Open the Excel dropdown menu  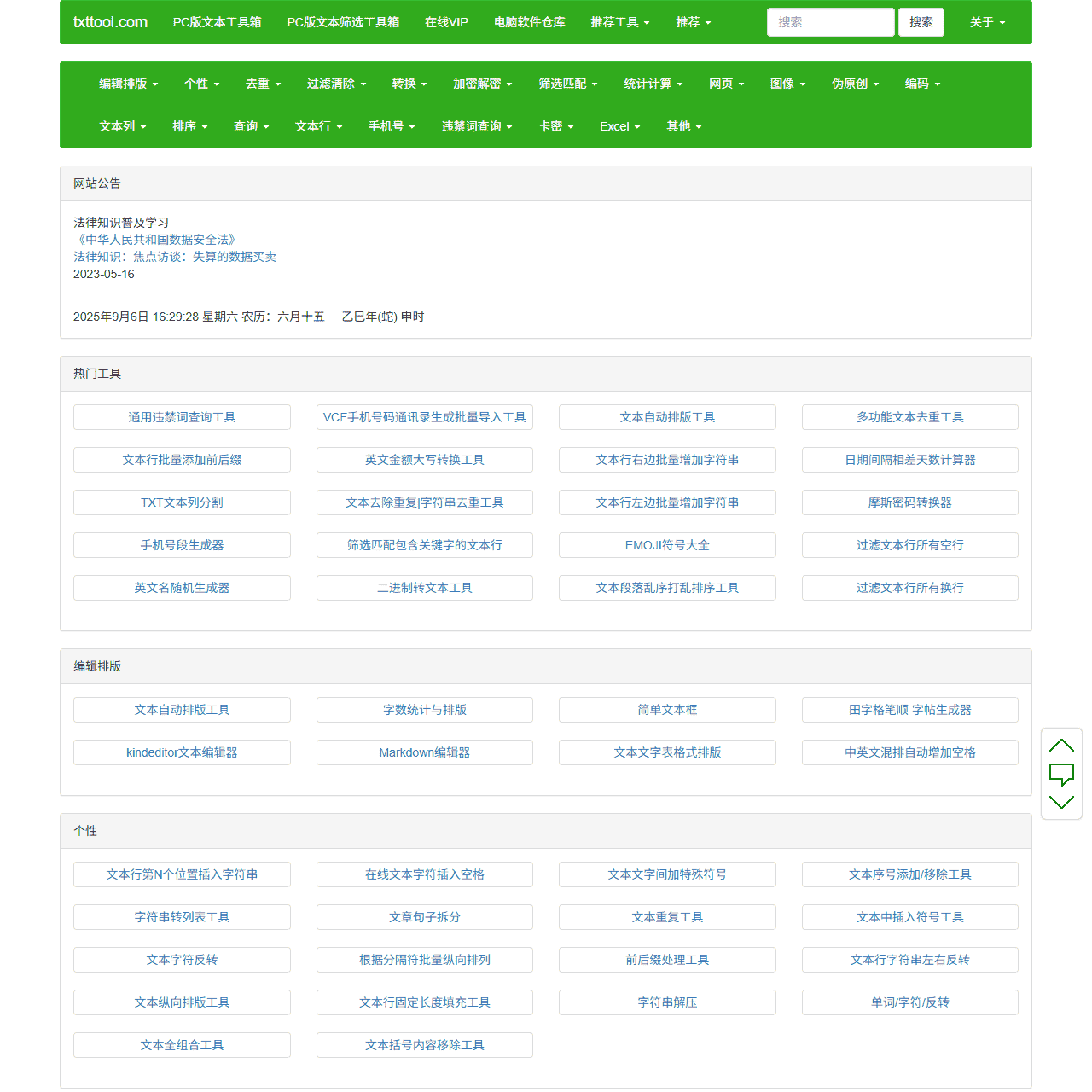click(619, 126)
